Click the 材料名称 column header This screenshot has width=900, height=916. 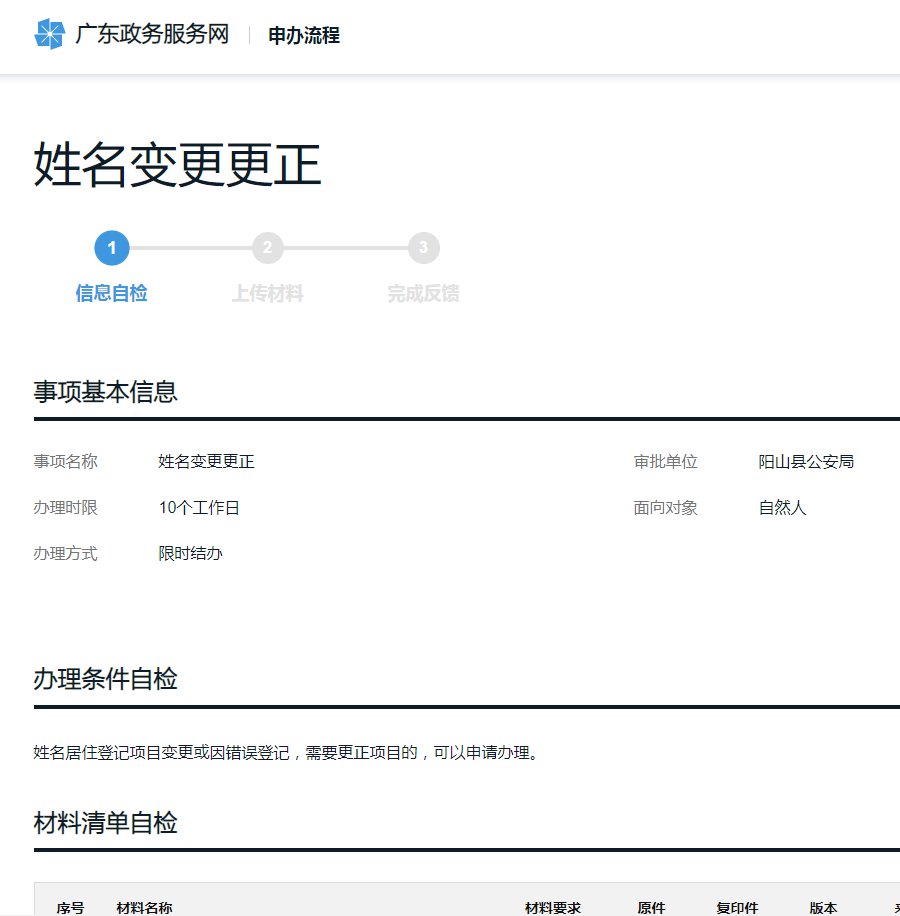click(144, 908)
